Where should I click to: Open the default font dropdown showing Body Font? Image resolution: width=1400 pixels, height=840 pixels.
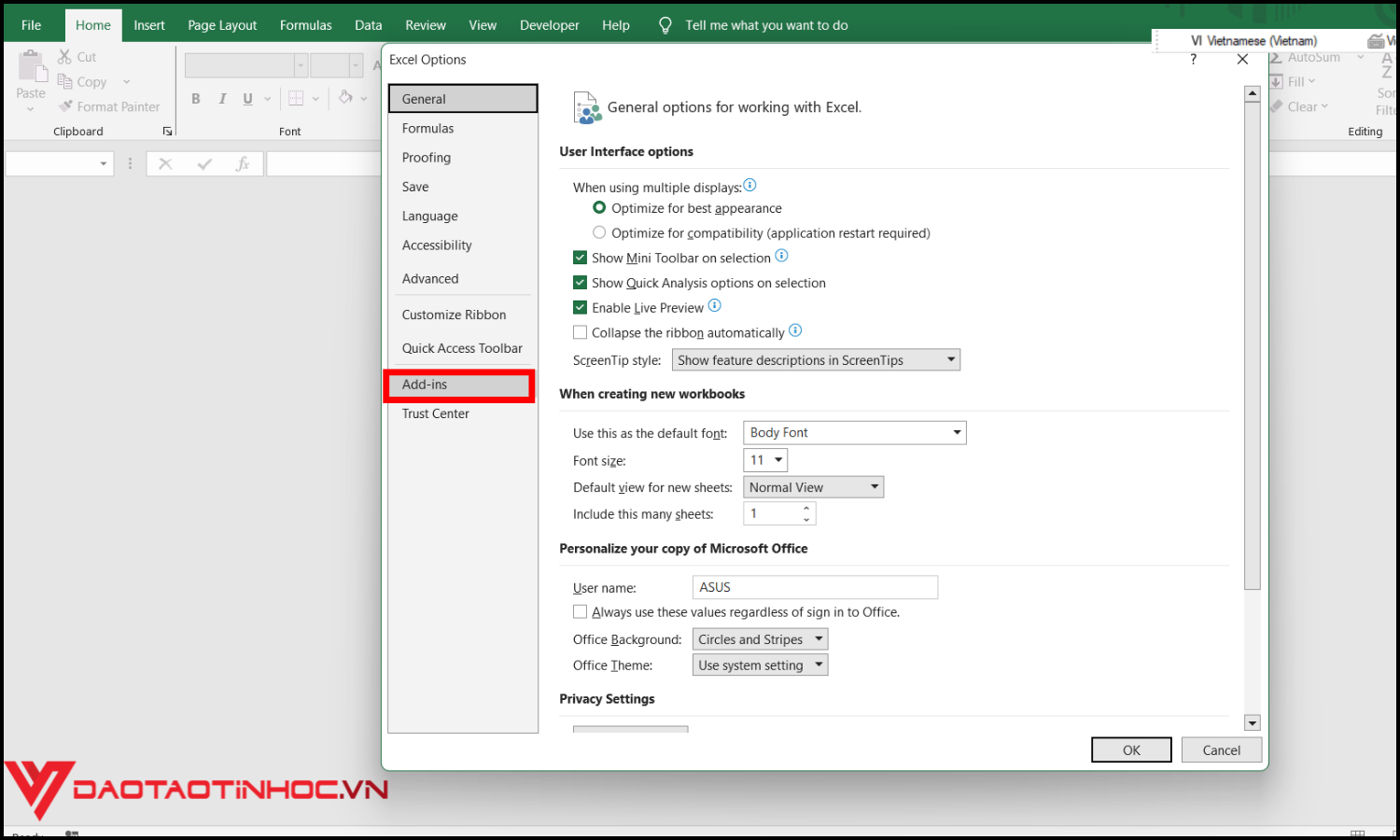tap(956, 432)
